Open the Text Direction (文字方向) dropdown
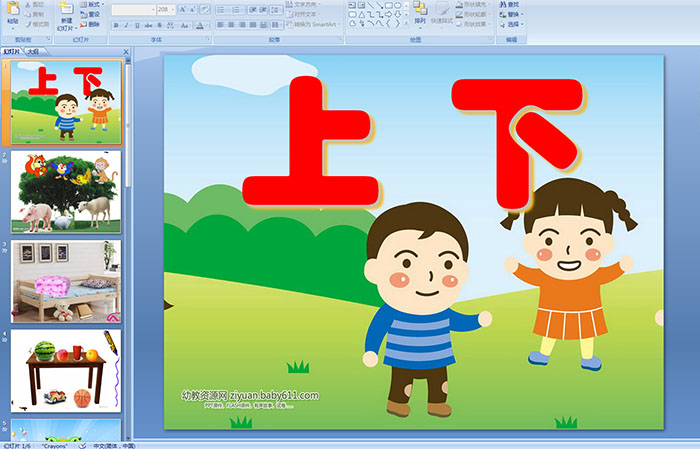Image resolution: width=700 pixels, height=449 pixels. click(303, 4)
